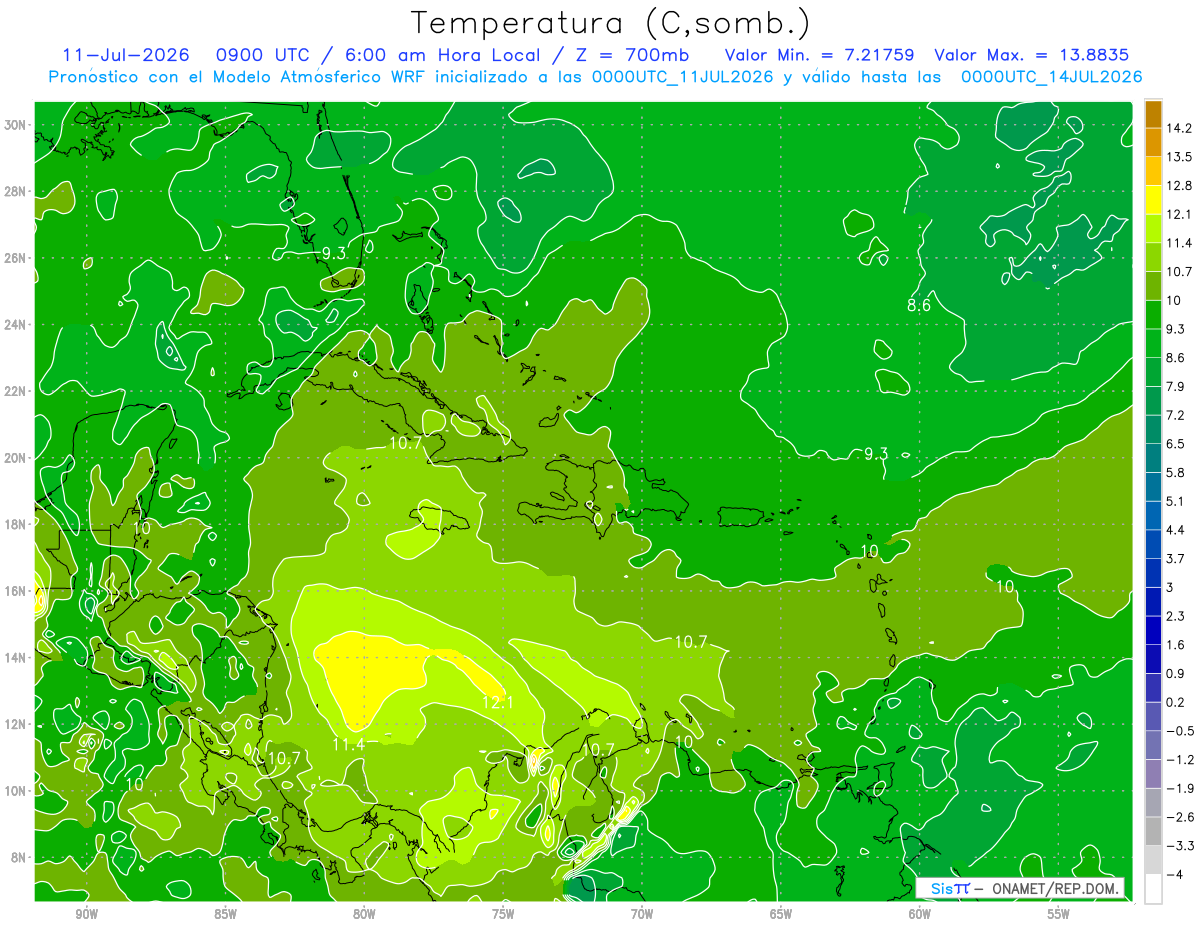Click the '12.8' colorbar scale label
Screen dimensions: 1200x927
1179,186
